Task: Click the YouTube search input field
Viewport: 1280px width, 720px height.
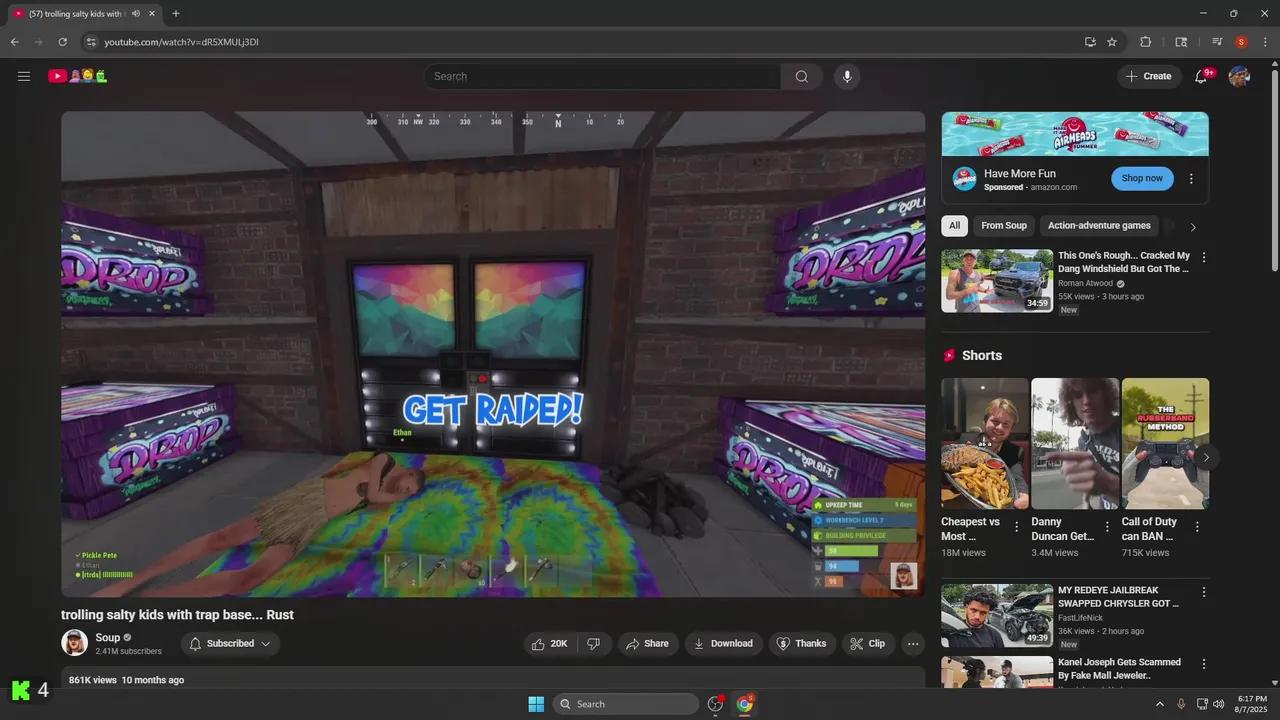Action: [602, 77]
